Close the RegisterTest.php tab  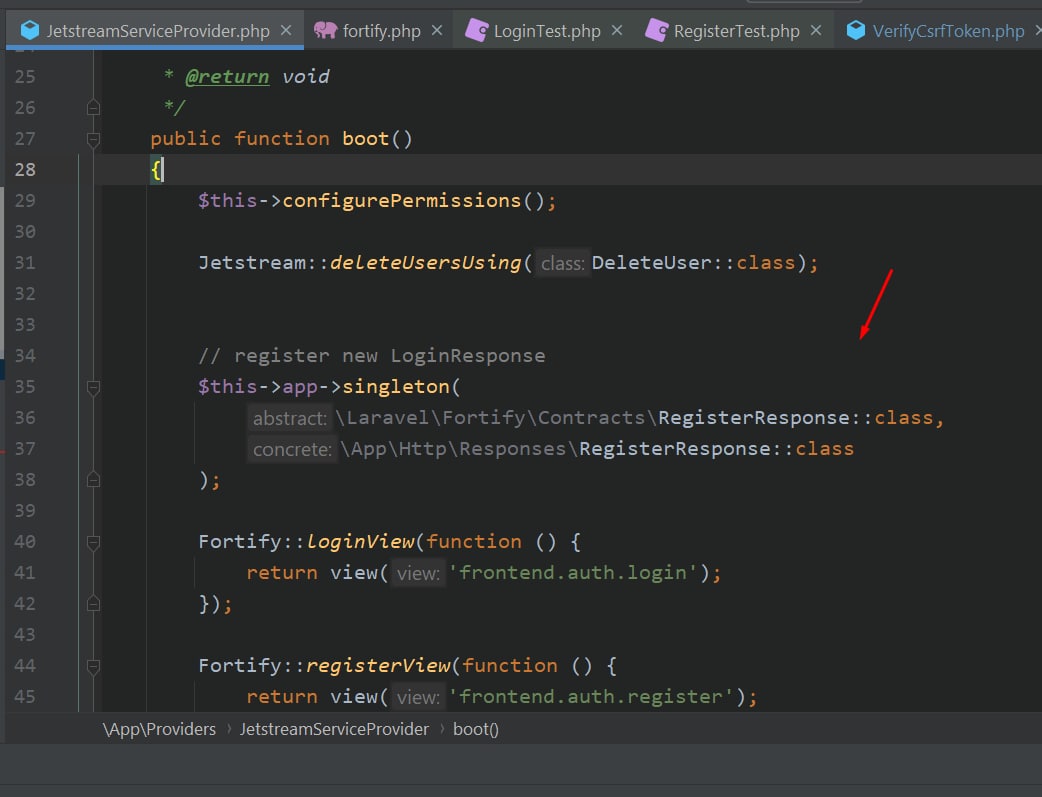point(816,31)
